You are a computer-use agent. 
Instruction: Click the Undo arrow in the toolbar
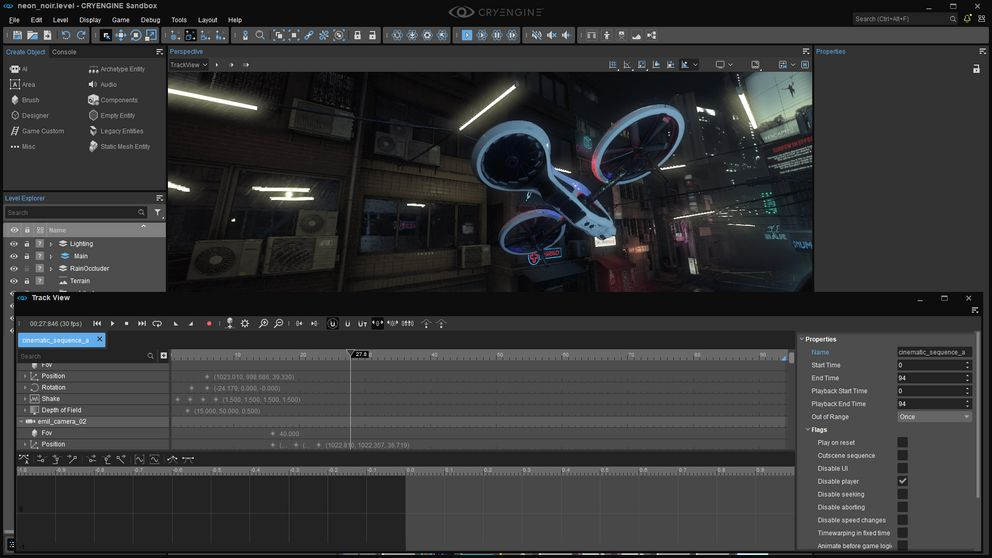tap(66, 35)
